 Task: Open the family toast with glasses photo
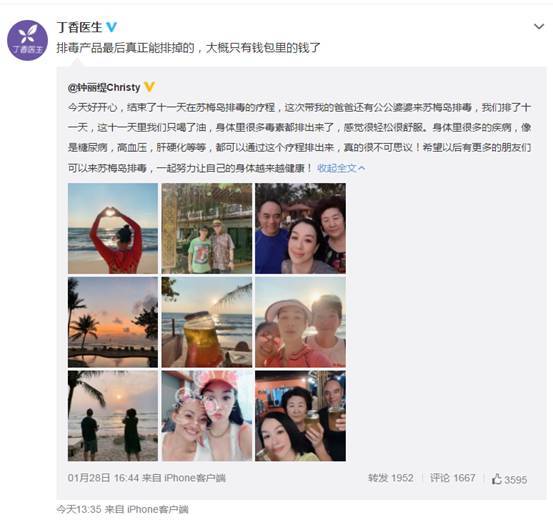[x=300, y=416]
